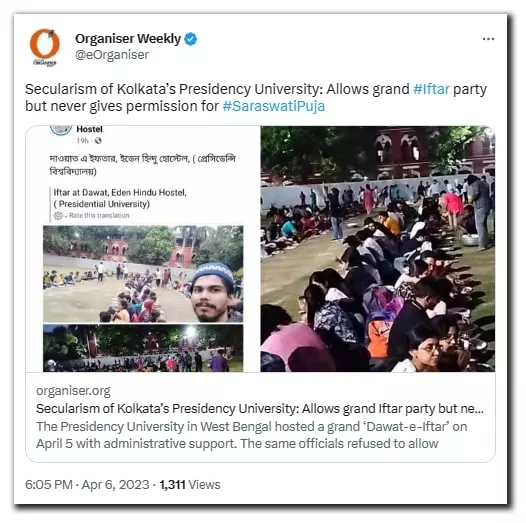Viewport: 526px width, 523px height.
Task: Open the night panorama photo thumbnail
Action: click(x=143, y=348)
